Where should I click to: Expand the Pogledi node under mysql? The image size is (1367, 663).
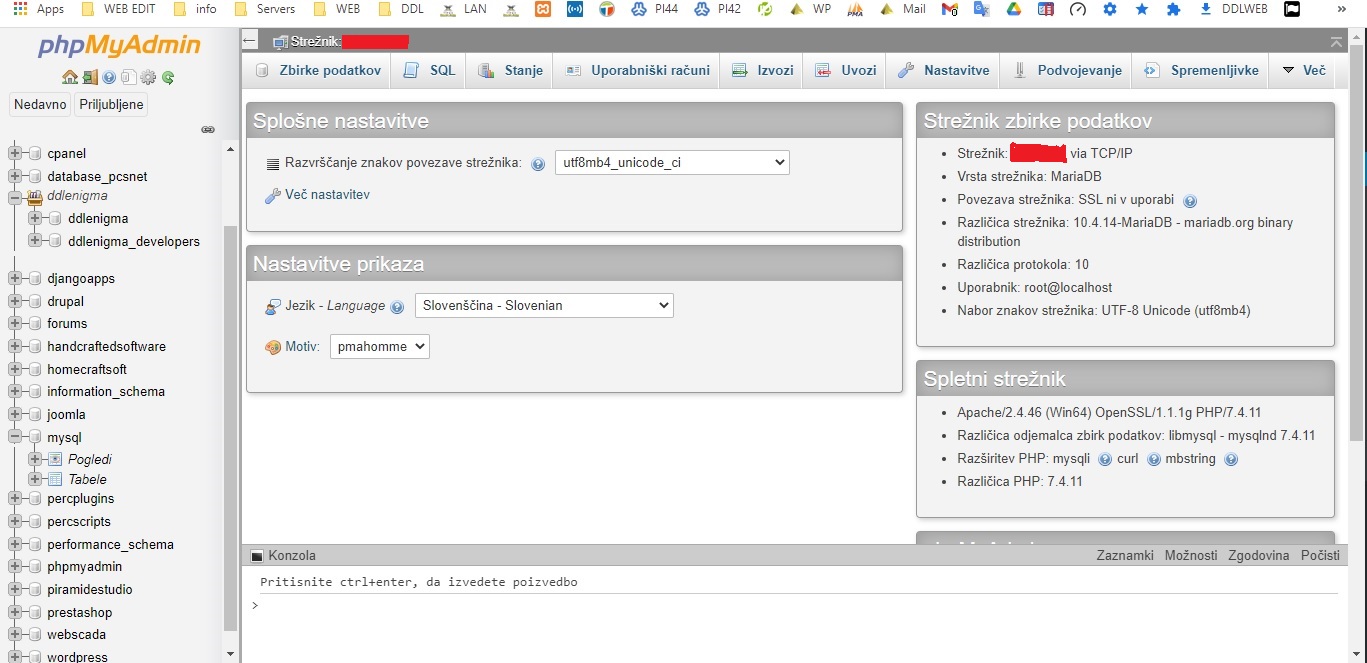(35, 459)
